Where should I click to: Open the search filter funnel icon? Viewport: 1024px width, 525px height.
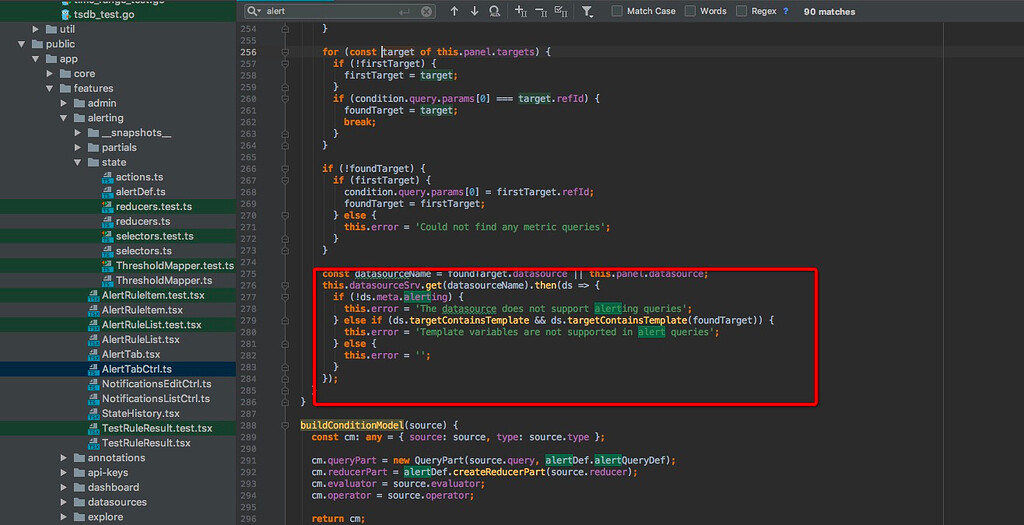click(x=588, y=11)
